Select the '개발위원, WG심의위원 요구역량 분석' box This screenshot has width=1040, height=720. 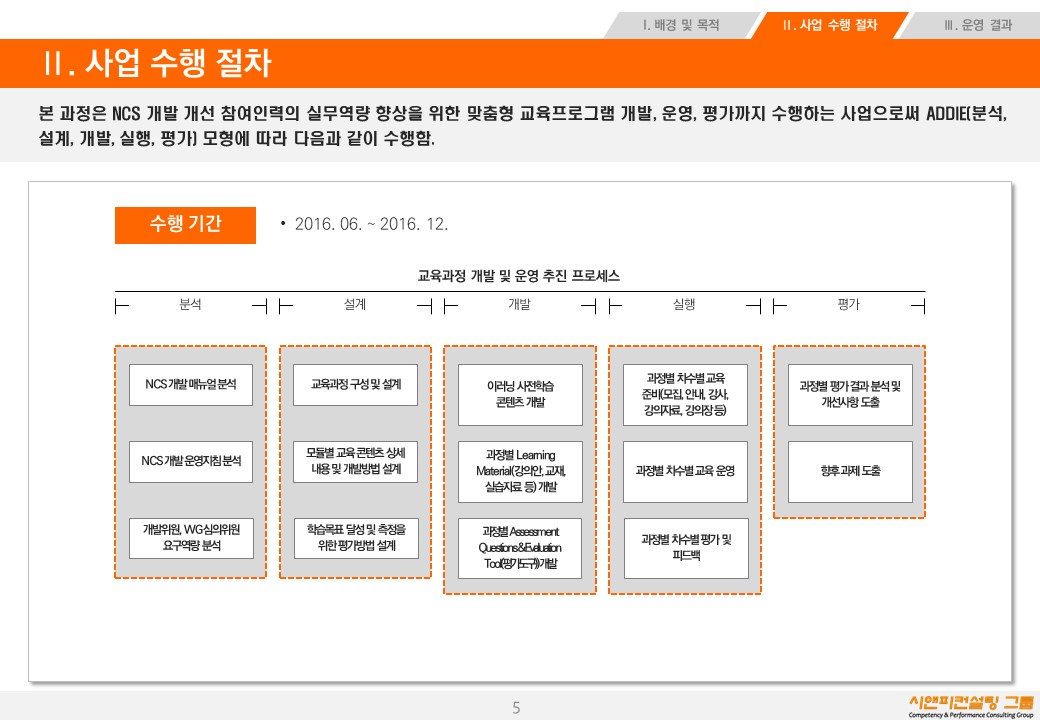pyautogui.click(x=191, y=538)
